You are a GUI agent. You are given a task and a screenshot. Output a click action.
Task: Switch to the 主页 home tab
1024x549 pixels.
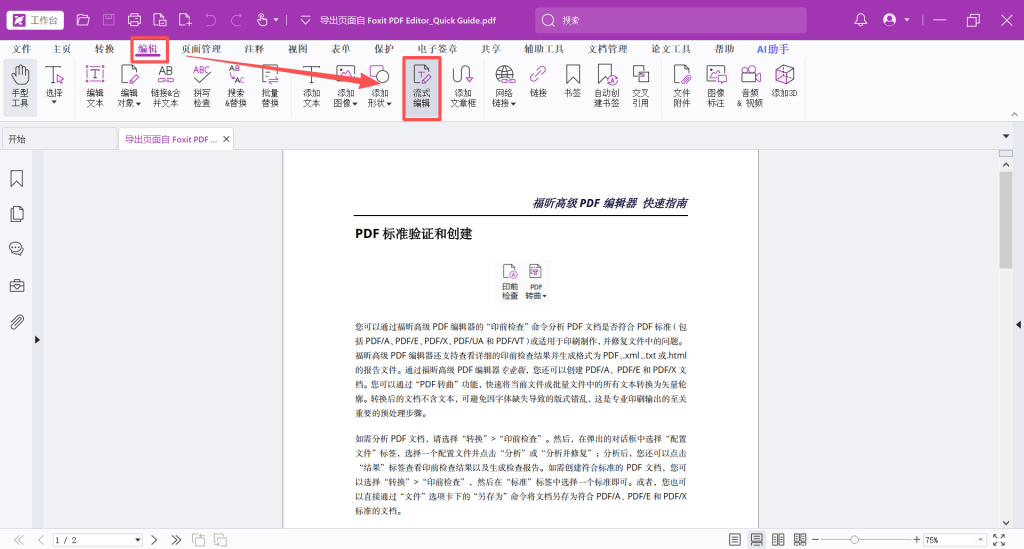(61, 49)
